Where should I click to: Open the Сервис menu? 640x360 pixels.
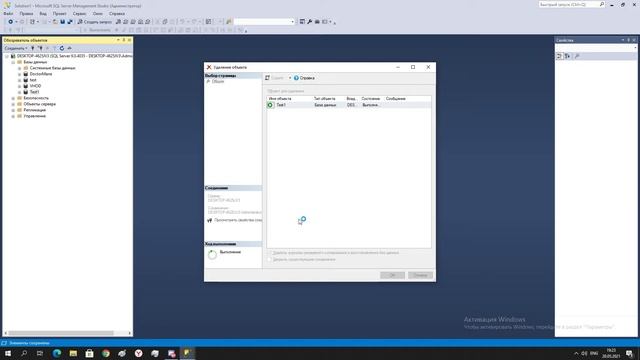79,13
